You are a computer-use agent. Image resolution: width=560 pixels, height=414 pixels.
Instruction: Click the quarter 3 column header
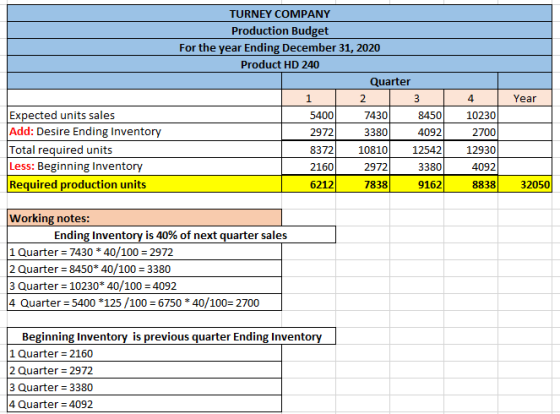416,98
